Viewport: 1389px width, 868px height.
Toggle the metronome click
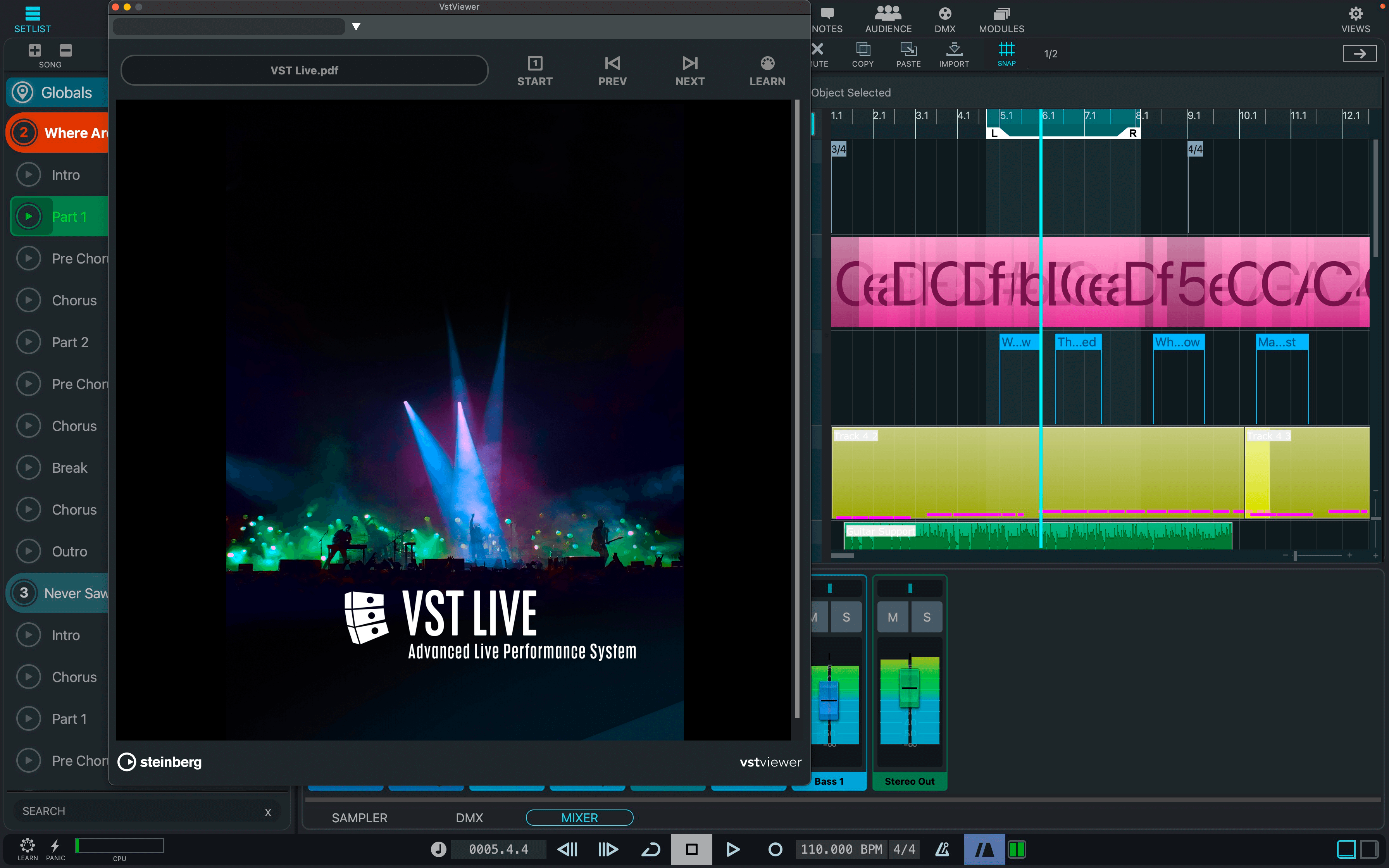pyautogui.click(x=943, y=849)
